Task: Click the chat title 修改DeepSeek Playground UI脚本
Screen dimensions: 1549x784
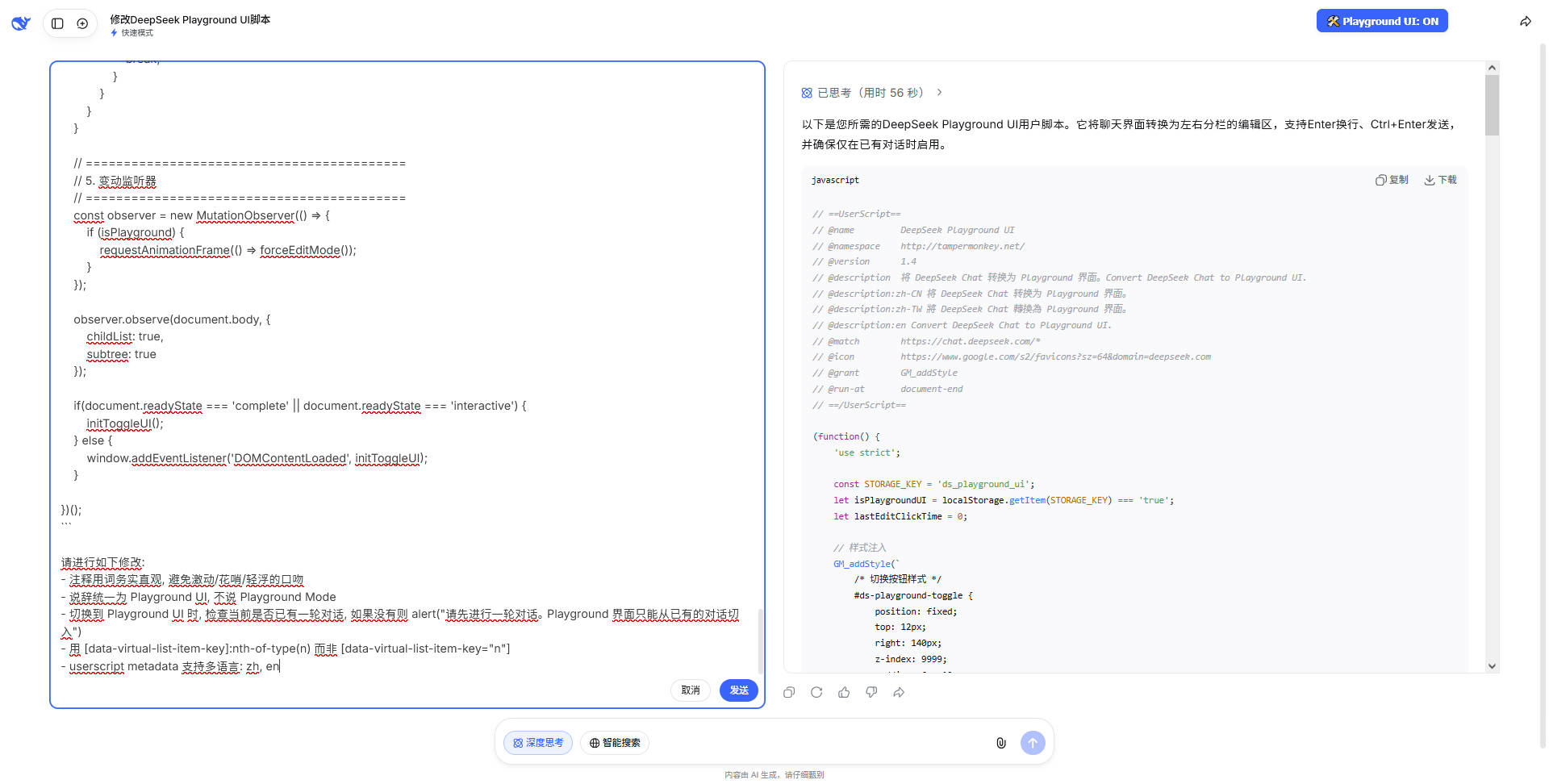Action: click(190, 19)
